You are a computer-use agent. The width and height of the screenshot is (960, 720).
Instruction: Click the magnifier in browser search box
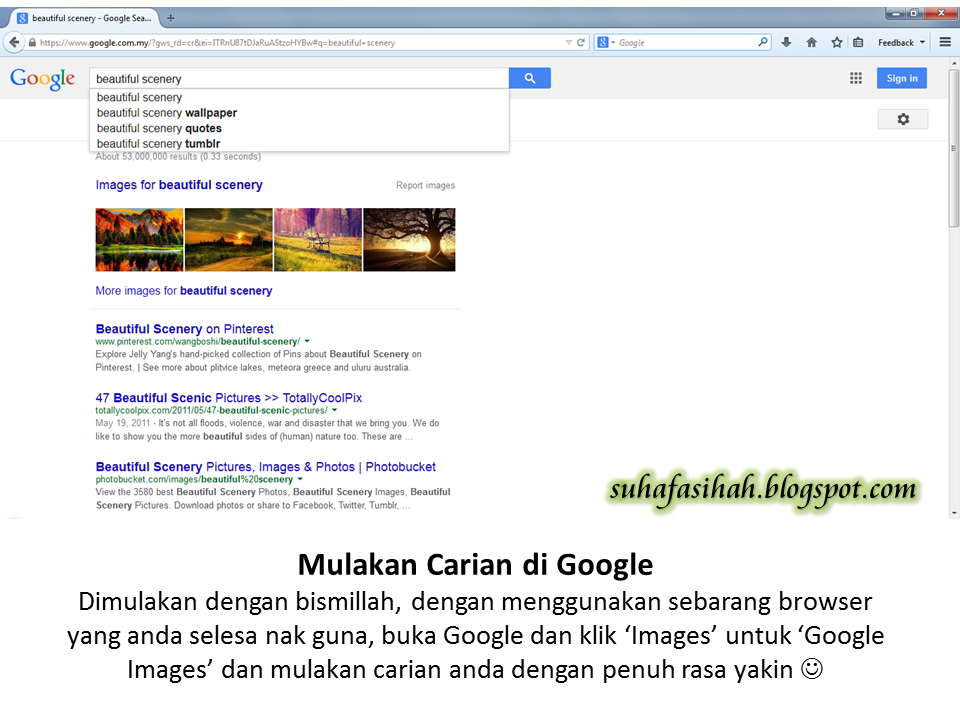point(762,42)
